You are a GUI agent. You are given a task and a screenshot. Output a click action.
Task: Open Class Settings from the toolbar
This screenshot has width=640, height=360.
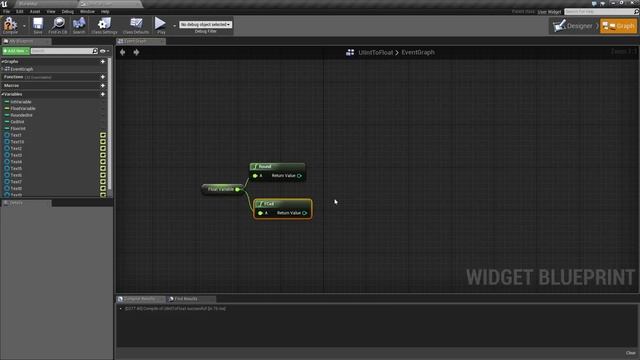[x=104, y=25]
